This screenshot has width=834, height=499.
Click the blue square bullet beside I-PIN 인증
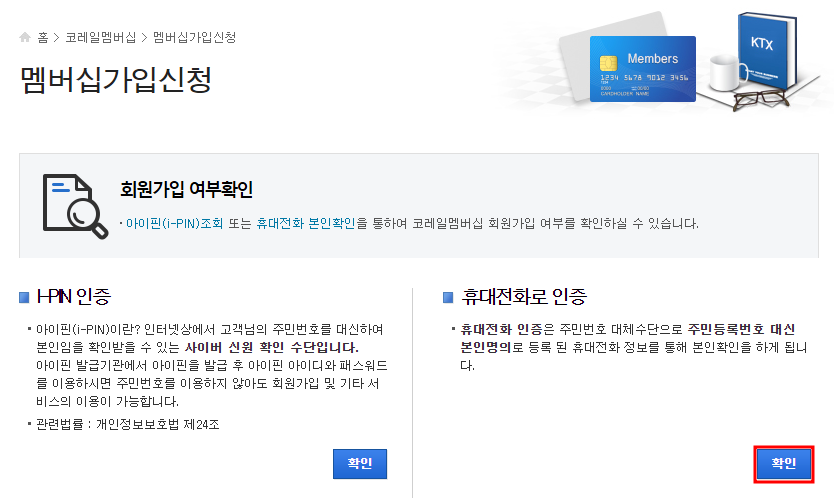coord(24,297)
